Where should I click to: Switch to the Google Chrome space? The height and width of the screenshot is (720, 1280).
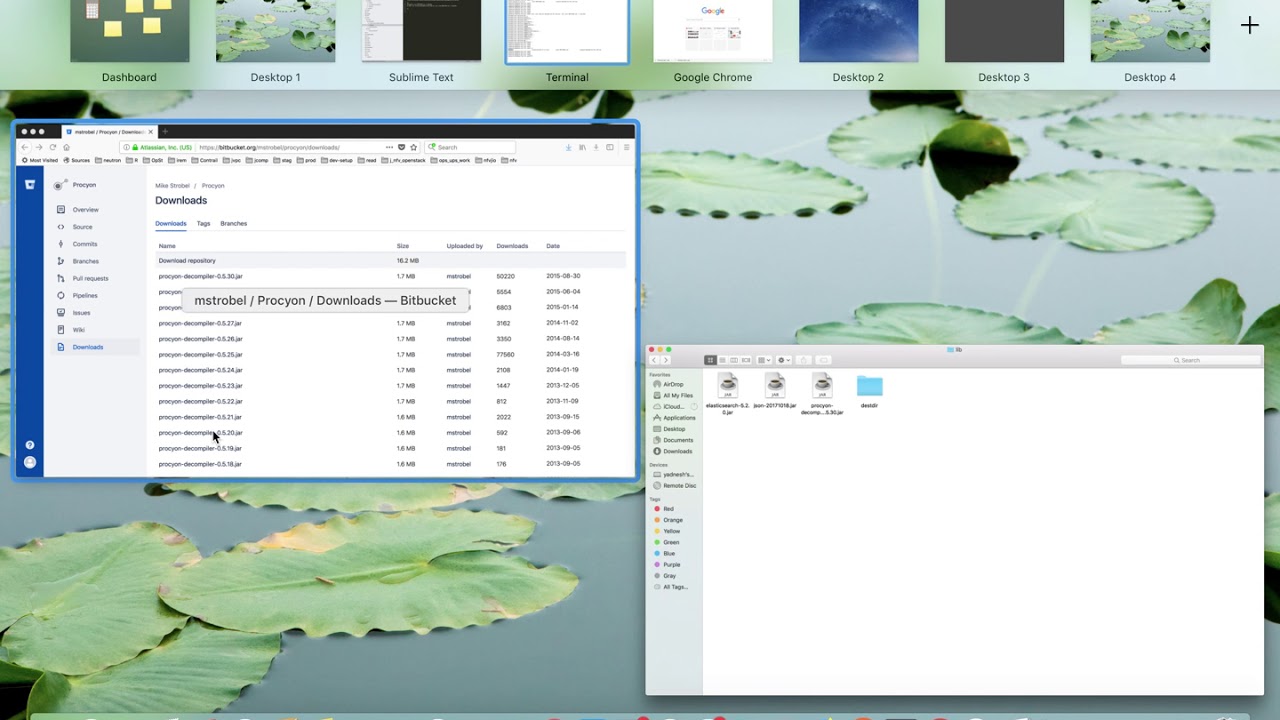pyautogui.click(x=713, y=31)
